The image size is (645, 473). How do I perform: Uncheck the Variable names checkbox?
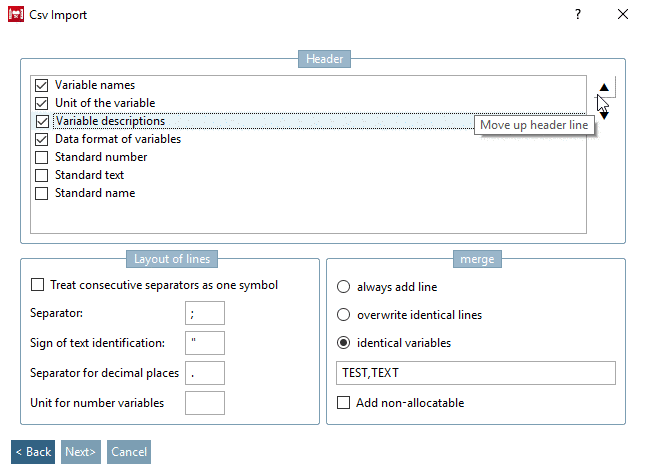42,86
